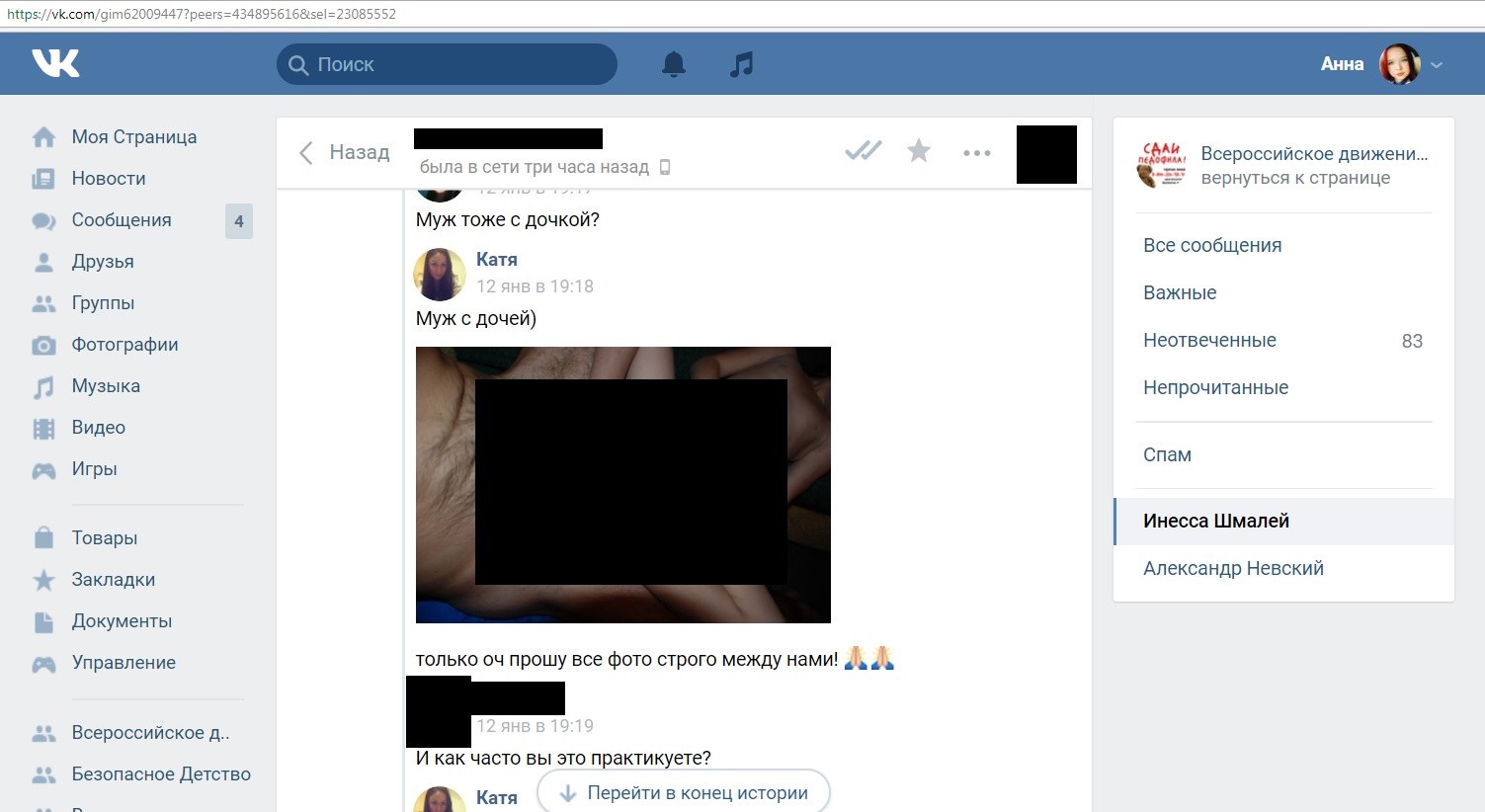
Task: Open the notifications bell
Action: (674, 64)
